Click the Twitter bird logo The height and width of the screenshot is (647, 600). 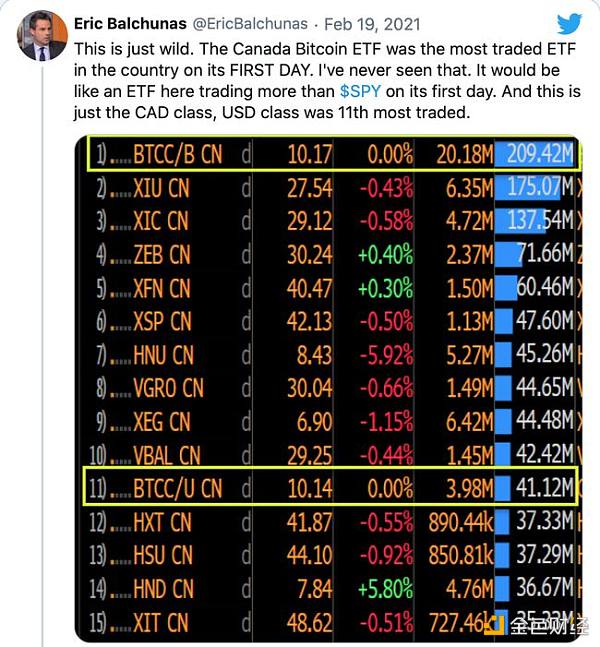pyautogui.click(x=568, y=23)
